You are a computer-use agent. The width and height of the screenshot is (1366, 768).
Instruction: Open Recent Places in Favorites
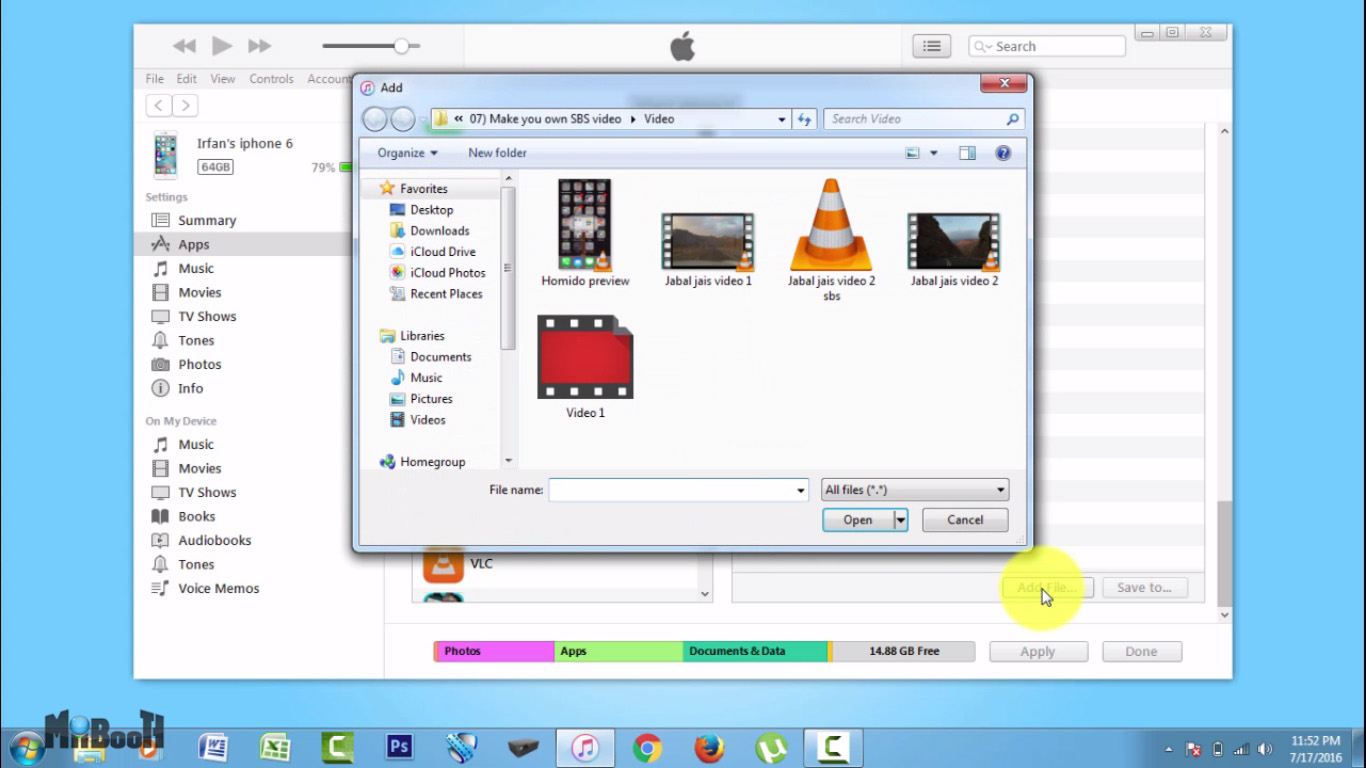click(x=446, y=294)
